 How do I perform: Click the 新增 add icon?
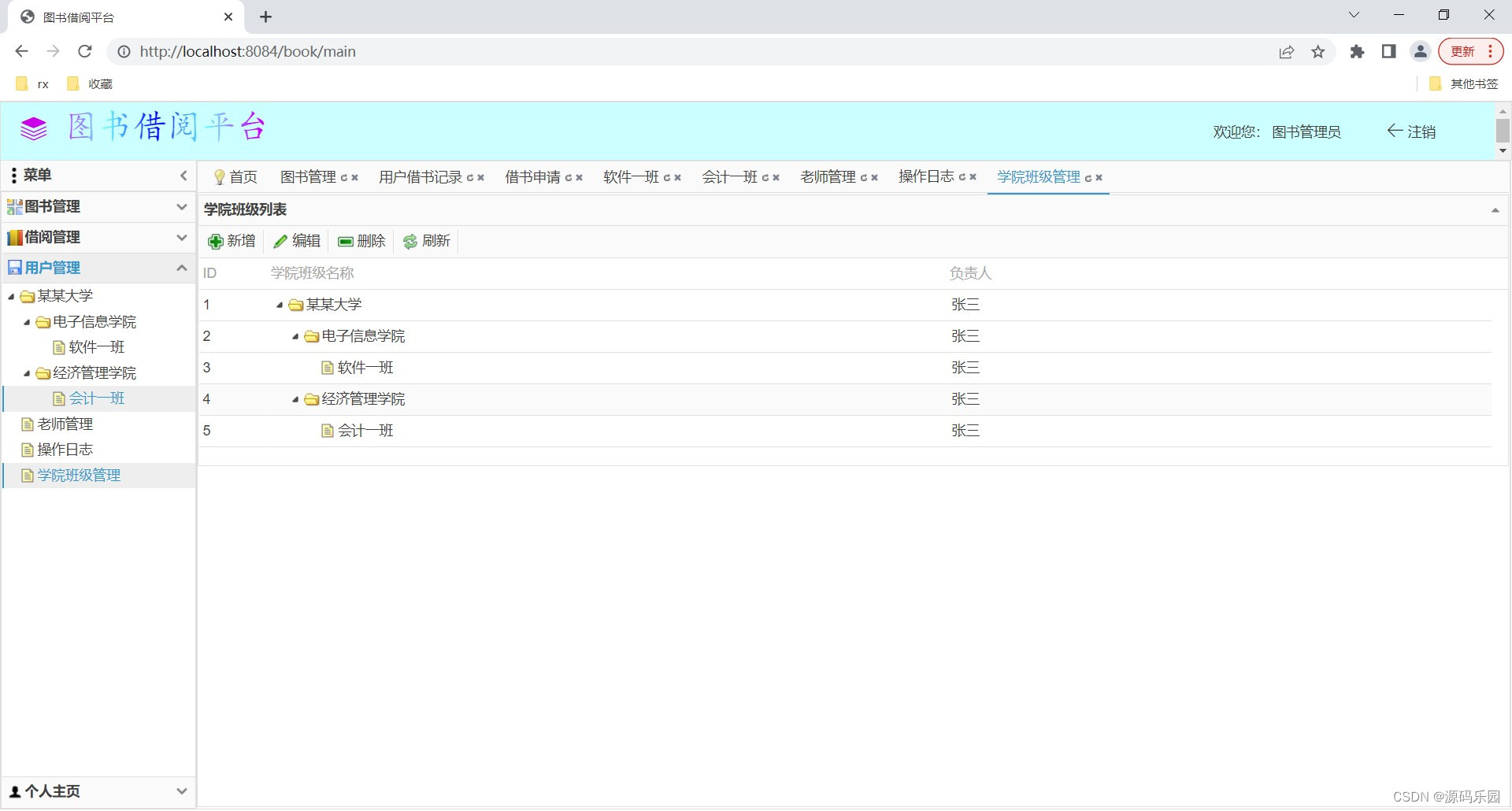pyautogui.click(x=216, y=241)
